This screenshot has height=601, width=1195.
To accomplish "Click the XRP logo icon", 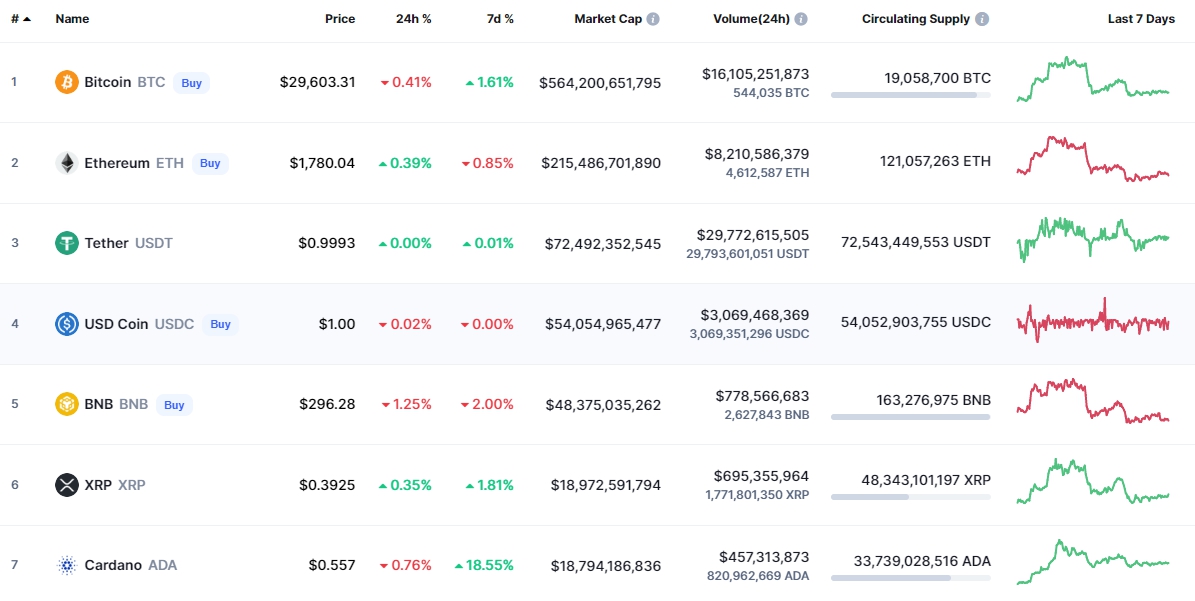I will click(67, 485).
